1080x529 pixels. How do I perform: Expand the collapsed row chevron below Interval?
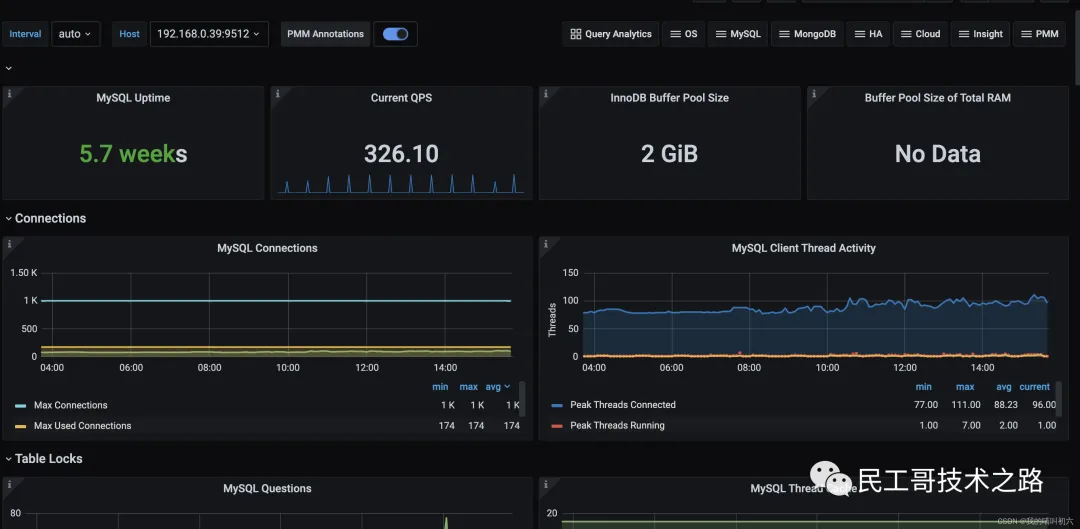pyautogui.click(x=9, y=68)
